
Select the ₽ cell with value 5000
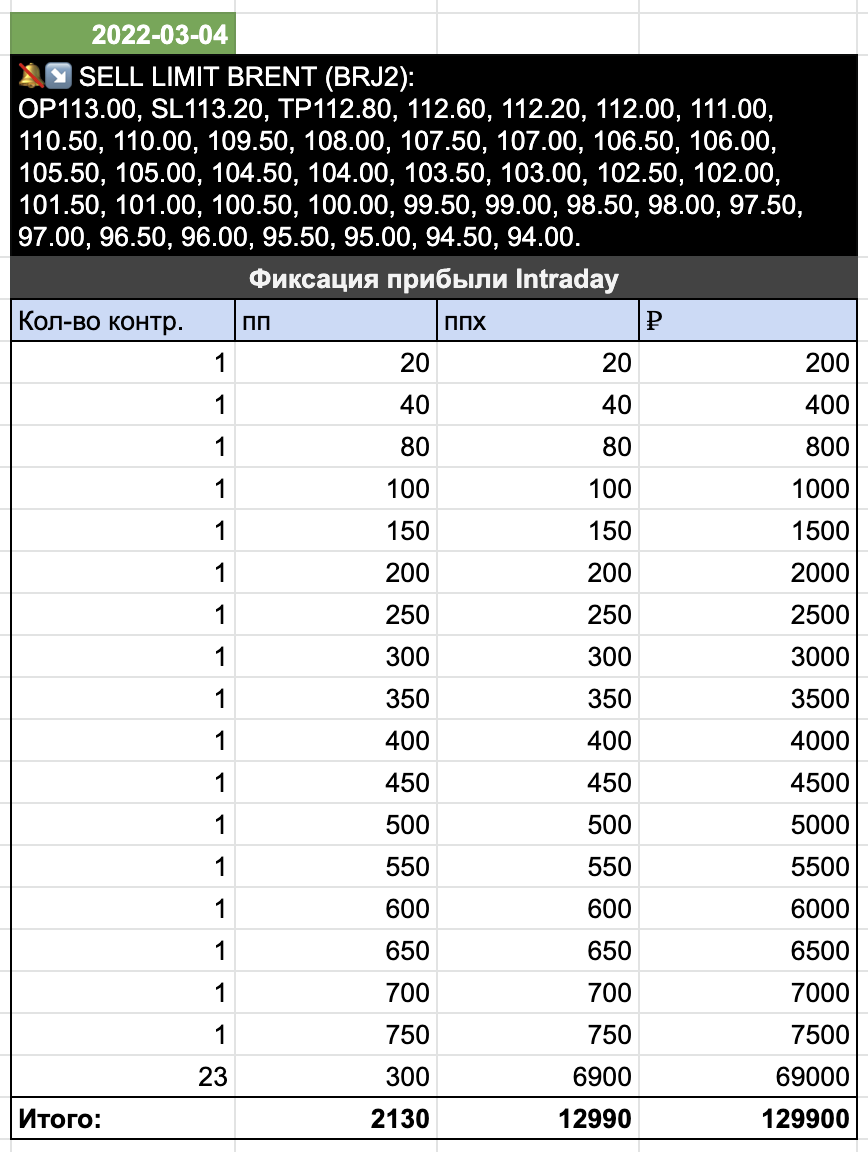point(748,824)
